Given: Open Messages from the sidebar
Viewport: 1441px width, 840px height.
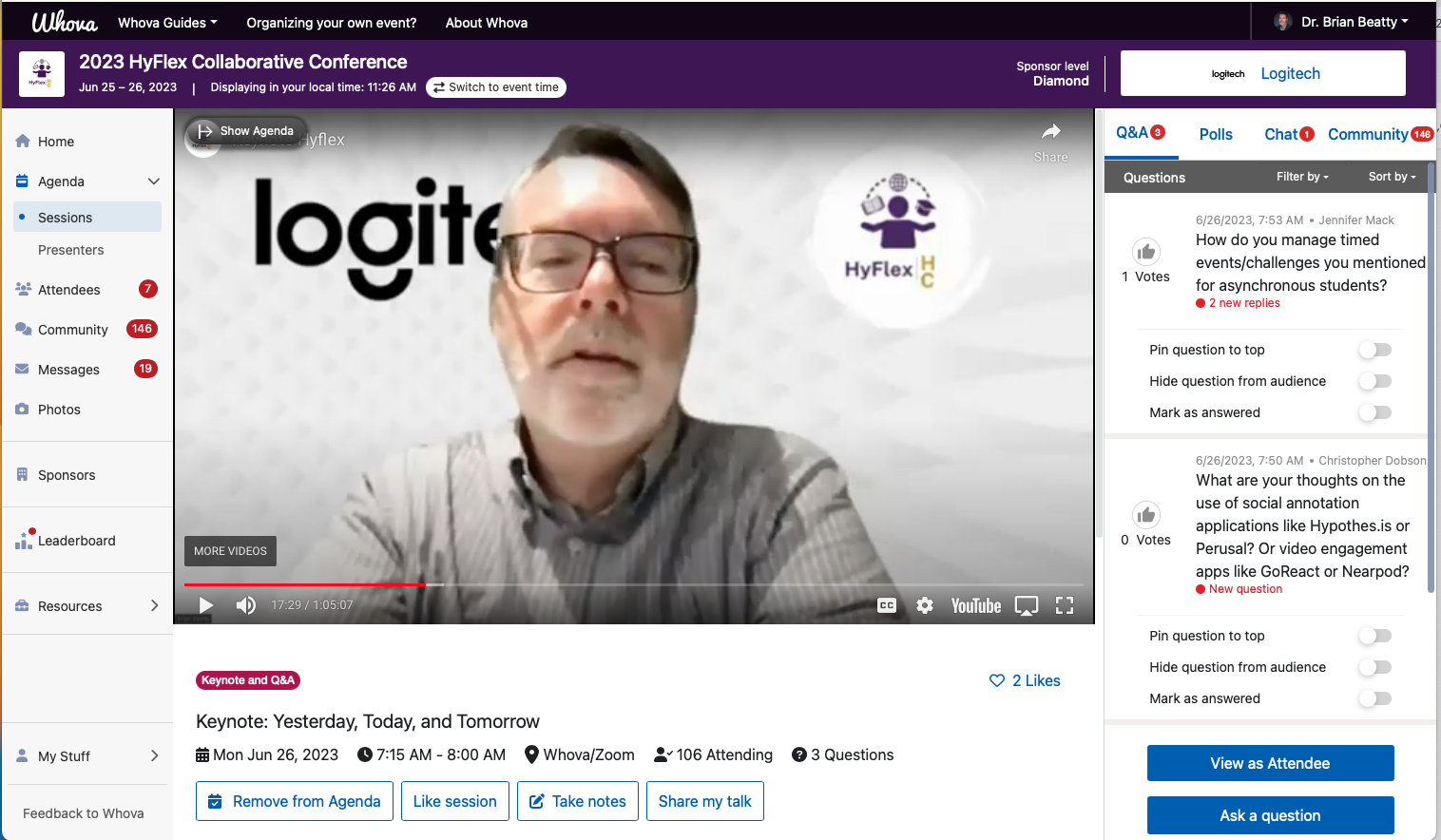Looking at the screenshot, I should [68, 369].
